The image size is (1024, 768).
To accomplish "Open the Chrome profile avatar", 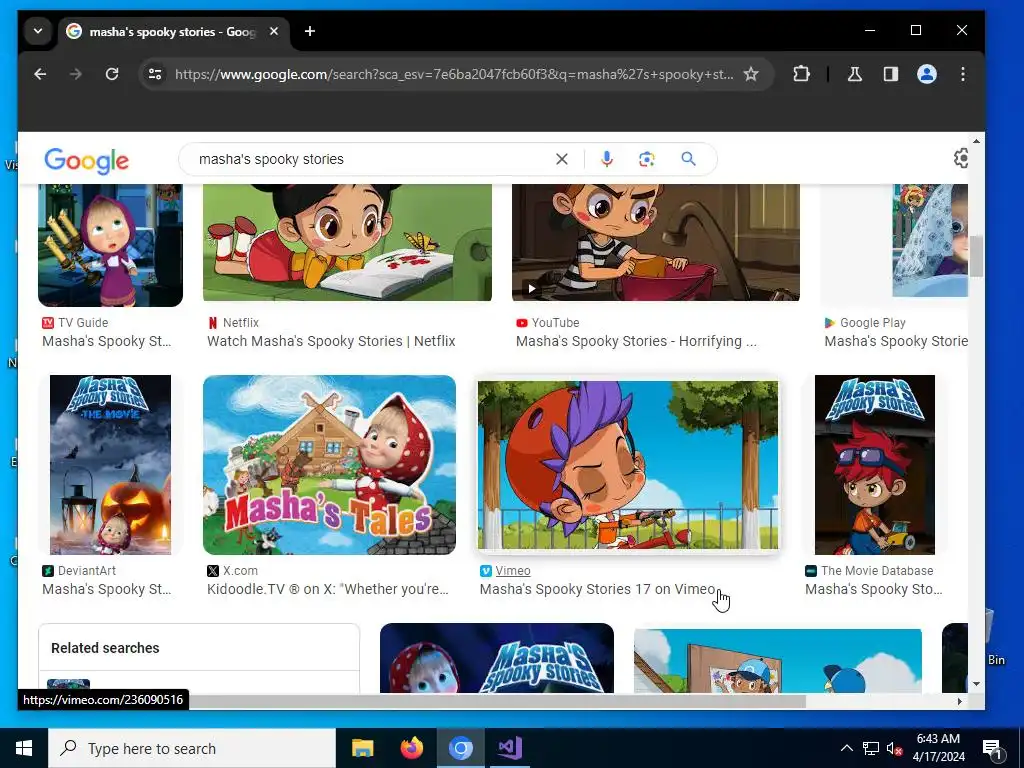I will 927,74.
